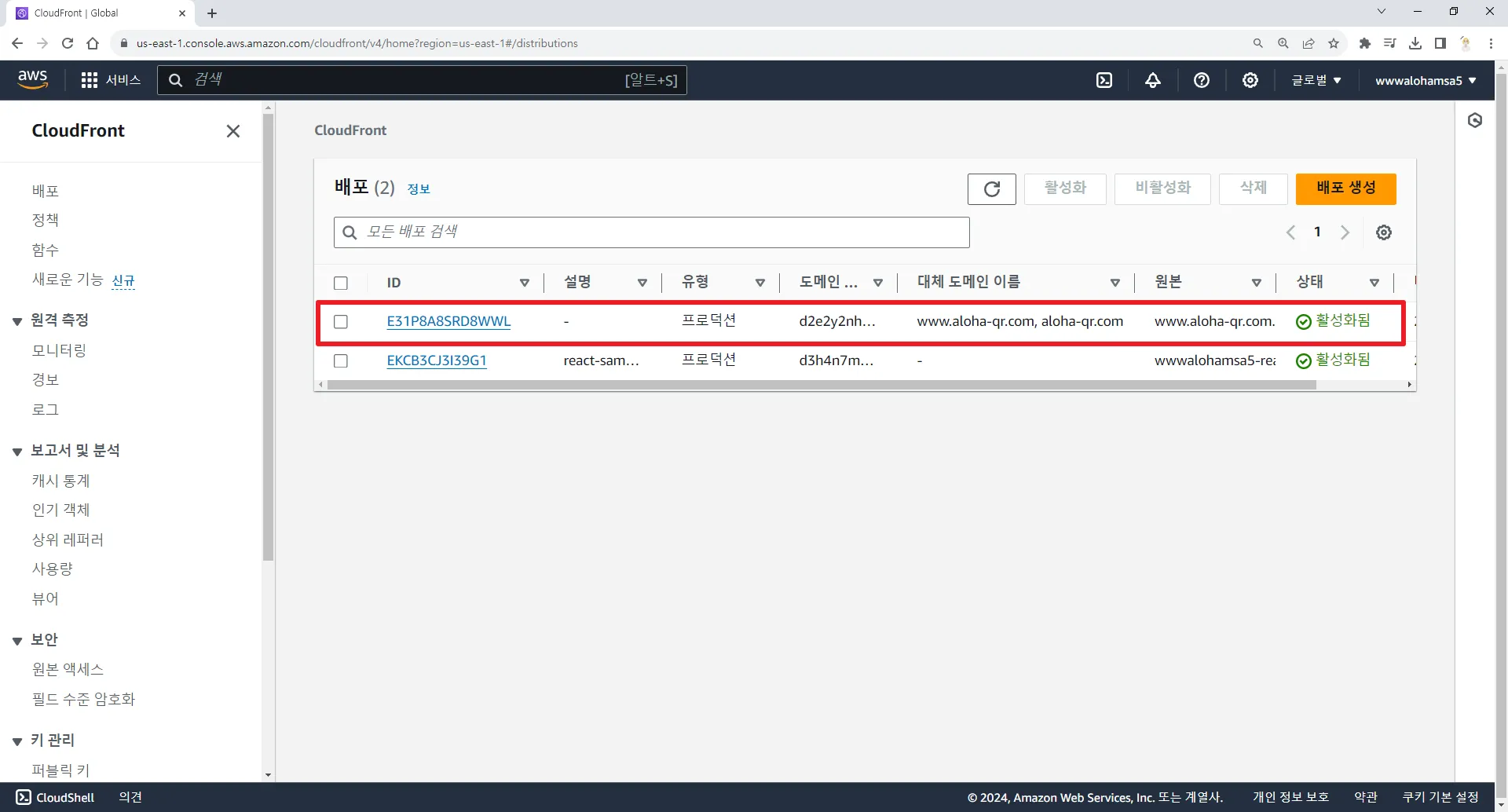Open 모니터링 in the side navigation
This screenshot has width=1508, height=812.
pos(59,350)
